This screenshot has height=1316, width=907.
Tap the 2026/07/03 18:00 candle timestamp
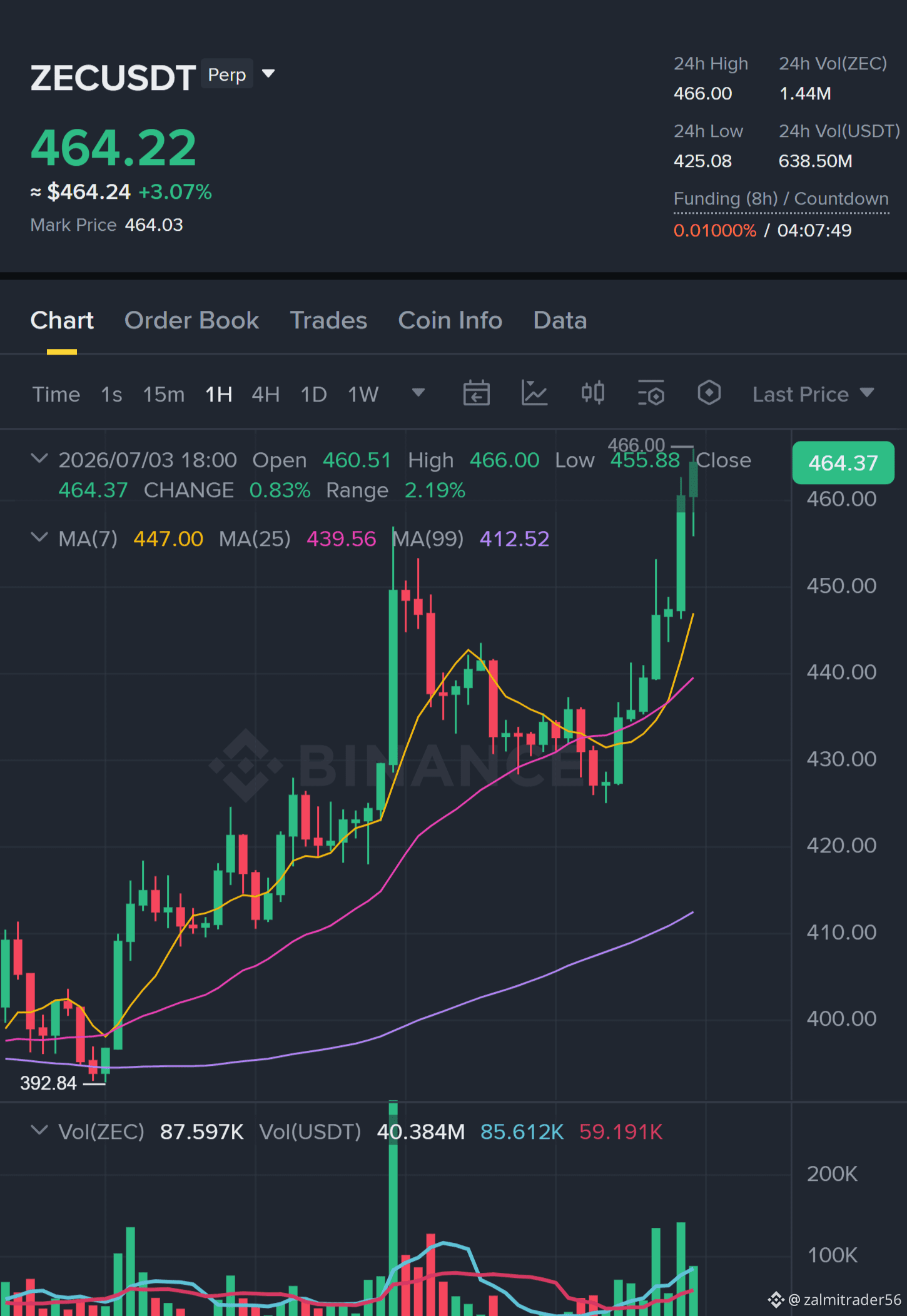coord(148,460)
